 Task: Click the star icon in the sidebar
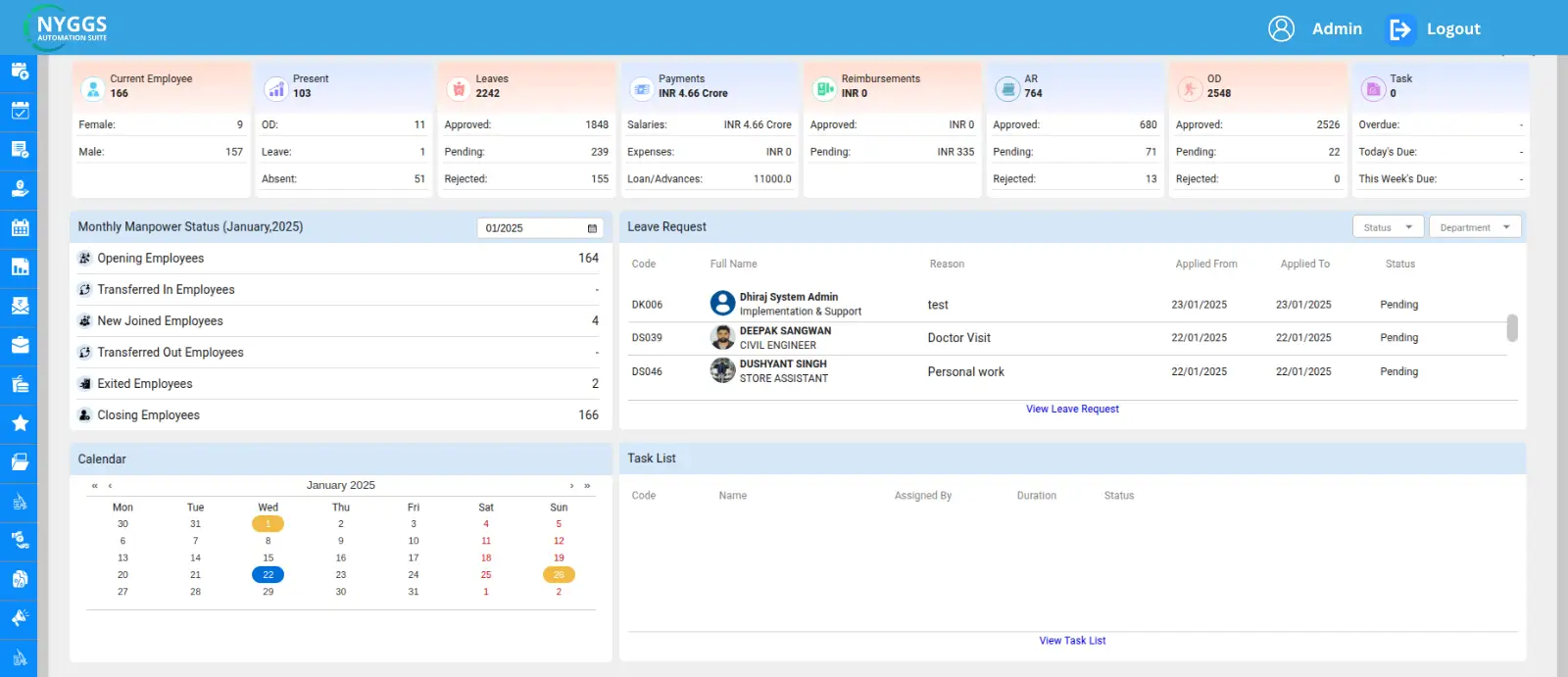pos(20,423)
